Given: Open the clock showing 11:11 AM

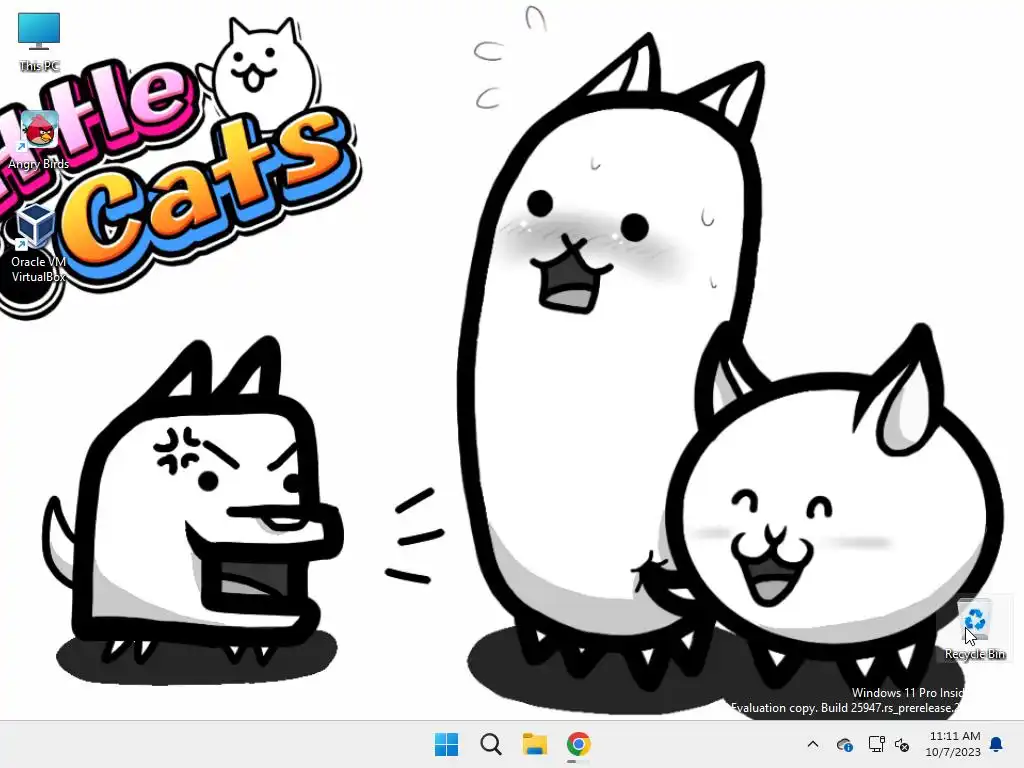Looking at the screenshot, I should pos(953,744).
